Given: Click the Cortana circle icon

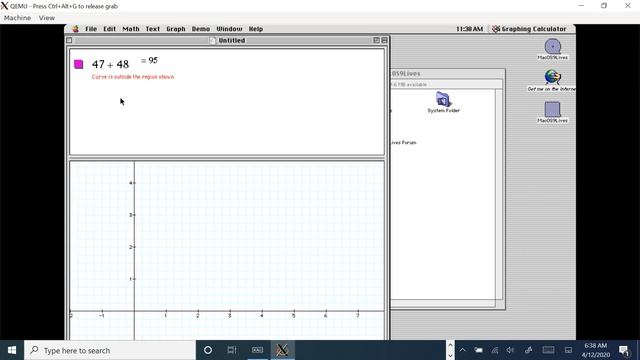Looking at the screenshot, I should (208, 350).
